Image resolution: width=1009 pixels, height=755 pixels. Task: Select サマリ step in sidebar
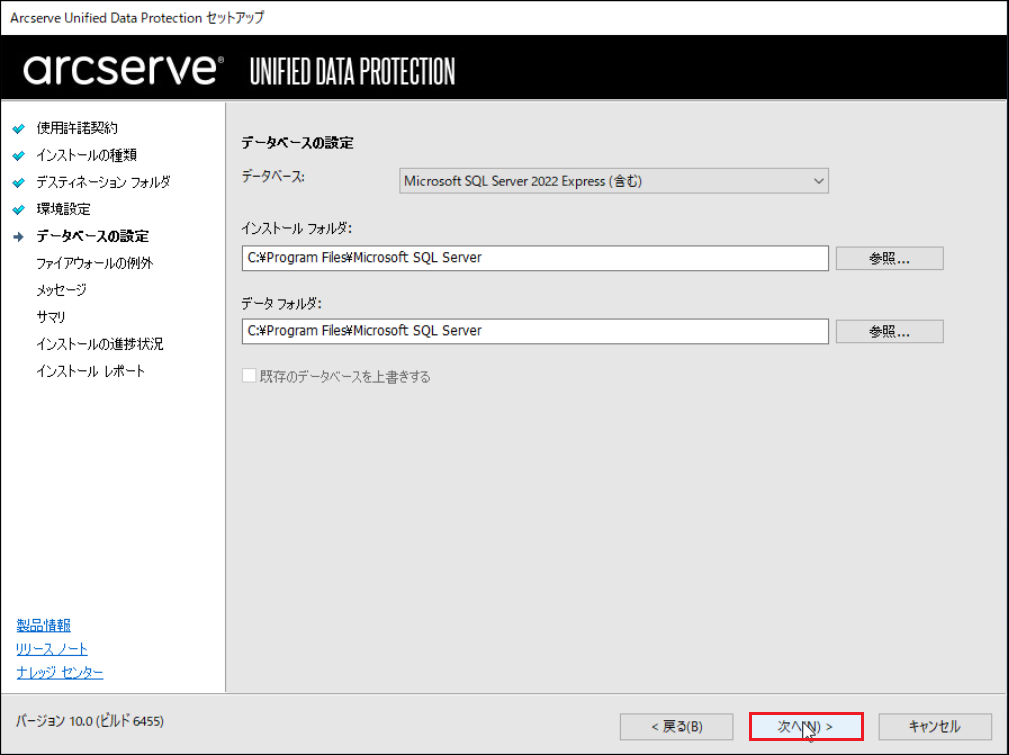[51, 317]
